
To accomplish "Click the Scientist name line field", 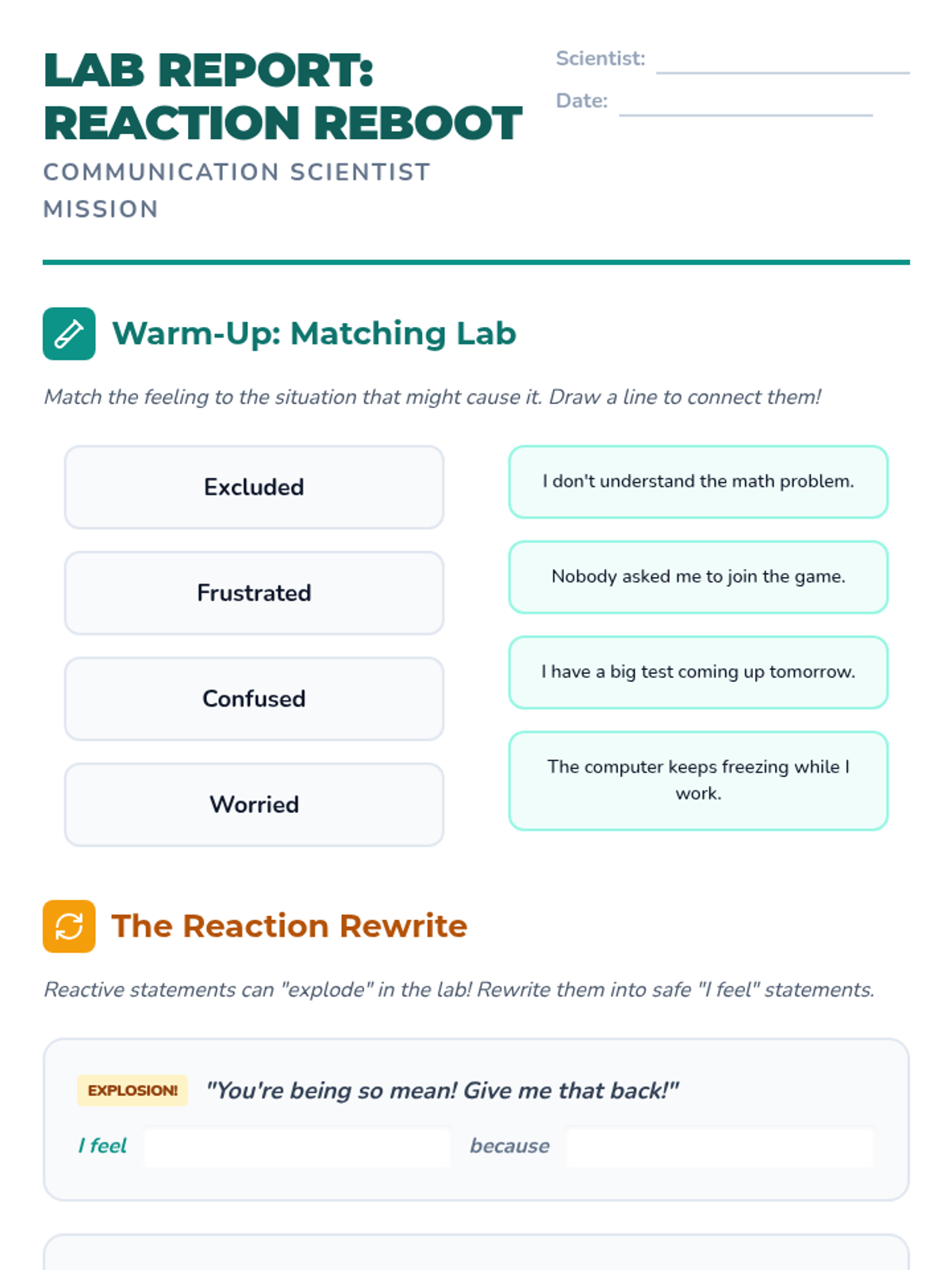I will click(x=782, y=60).
